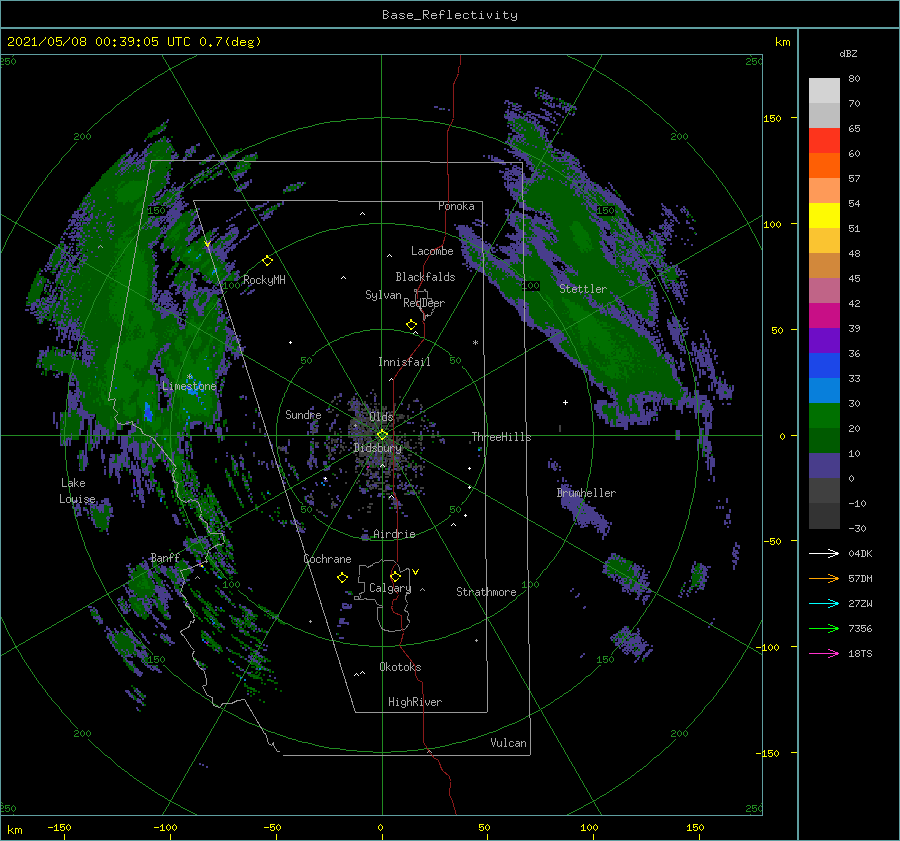Click the ThreeHills label
The width and height of the screenshot is (900, 841).
click(x=501, y=437)
